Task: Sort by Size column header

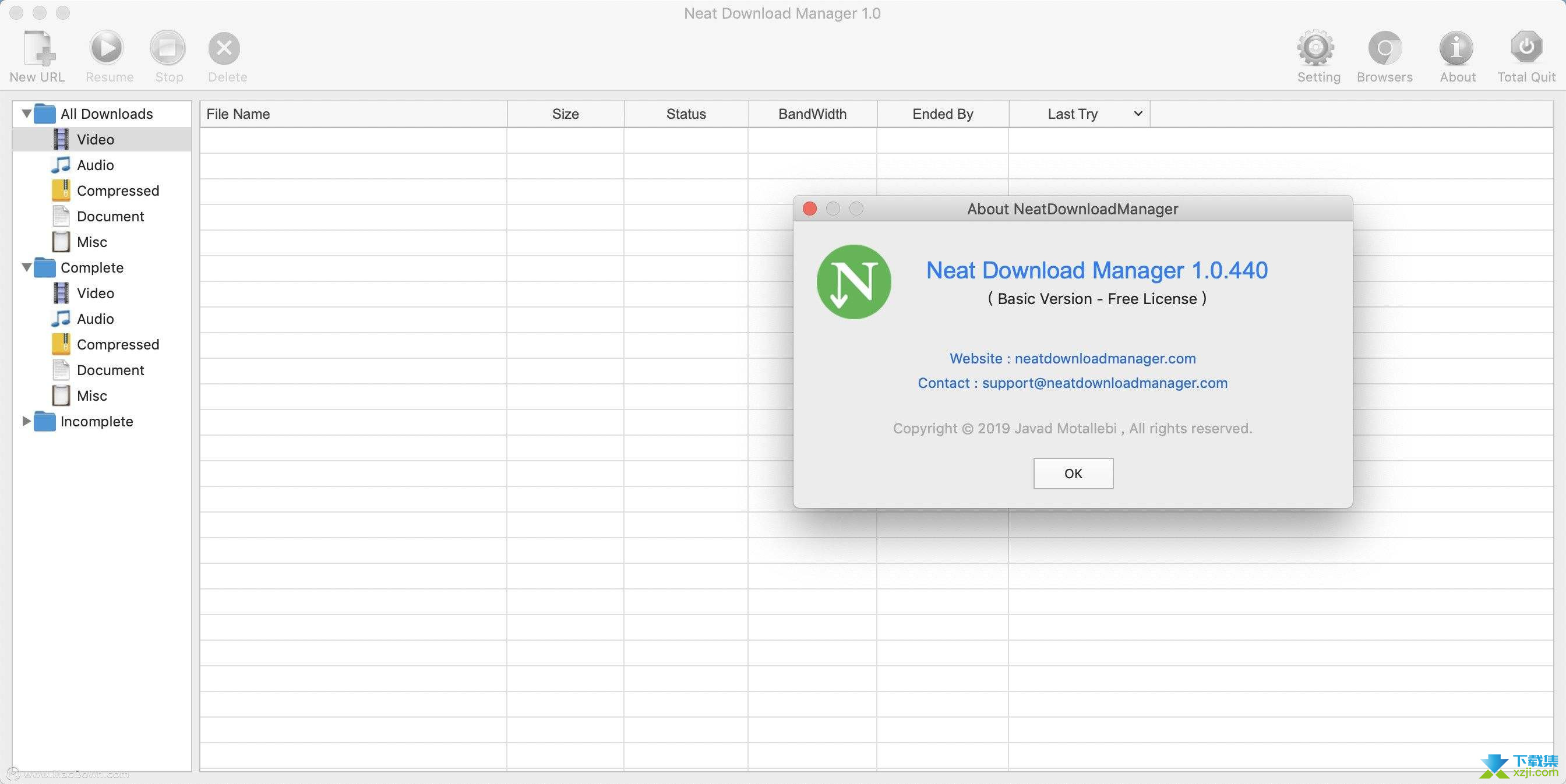Action: [x=565, y=114]
